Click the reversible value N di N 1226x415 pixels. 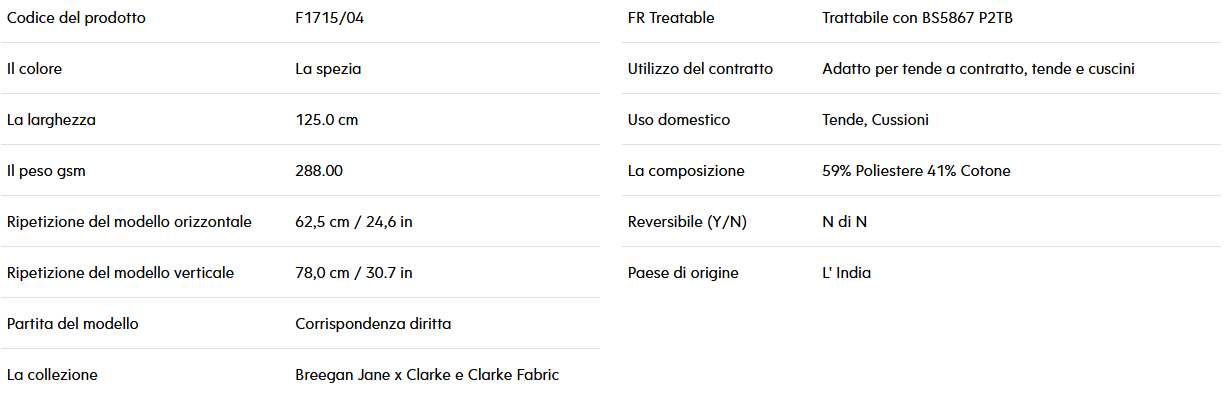844,222
